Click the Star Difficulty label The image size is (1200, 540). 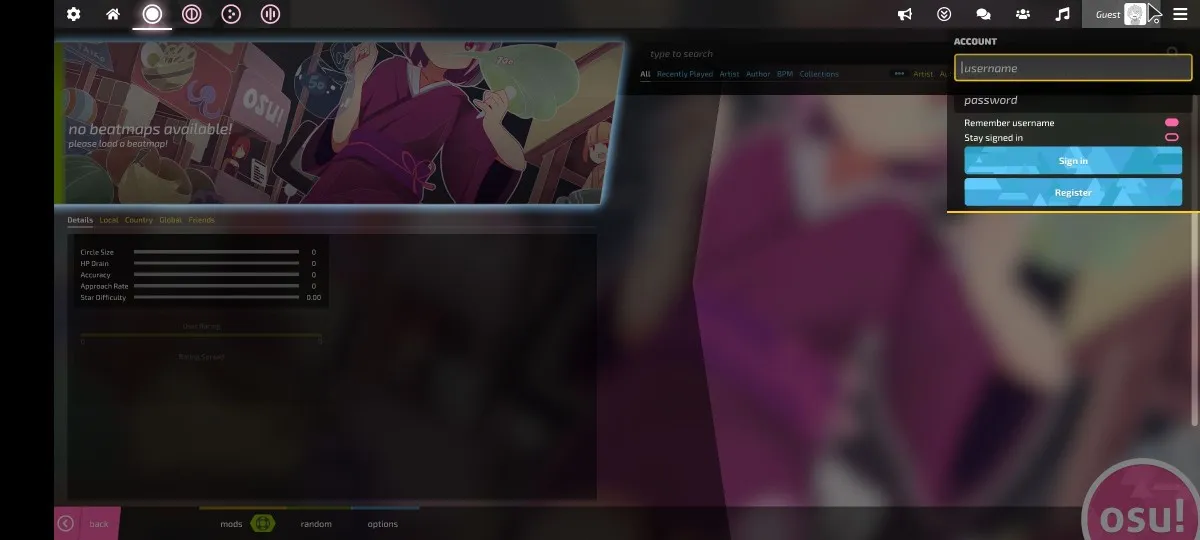[x=103, y=297]
